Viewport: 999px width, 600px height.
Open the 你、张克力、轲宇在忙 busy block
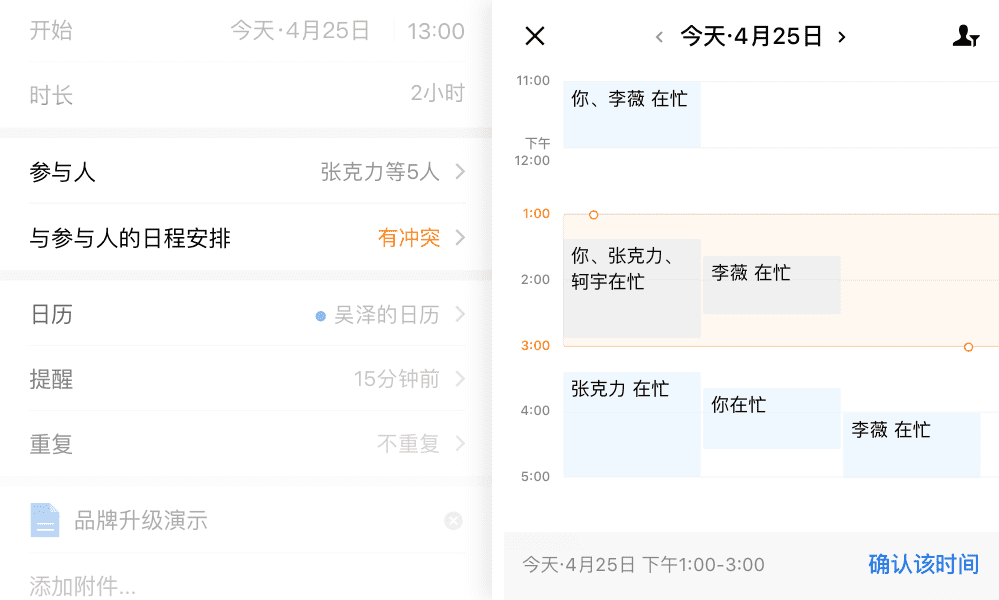point(631,288)
